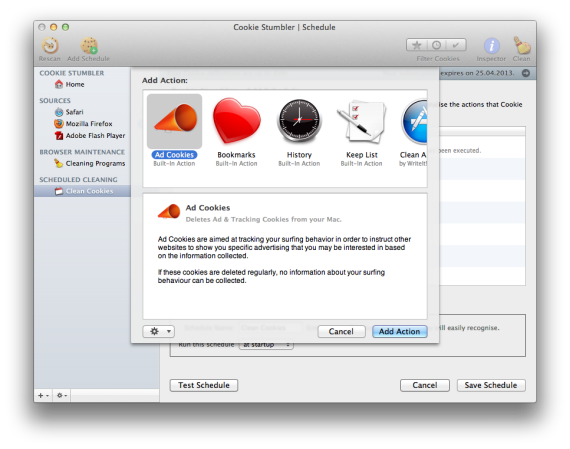
Task: Click the Add Action button
Action: (x=400, y=332)
